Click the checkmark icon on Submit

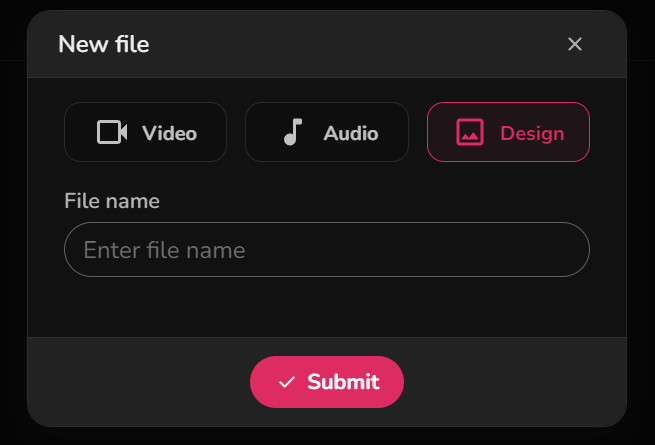pos(287,382)
